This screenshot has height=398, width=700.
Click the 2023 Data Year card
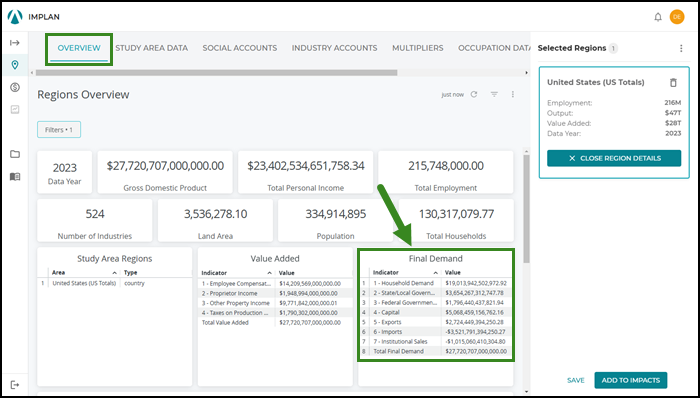point(65,172)
